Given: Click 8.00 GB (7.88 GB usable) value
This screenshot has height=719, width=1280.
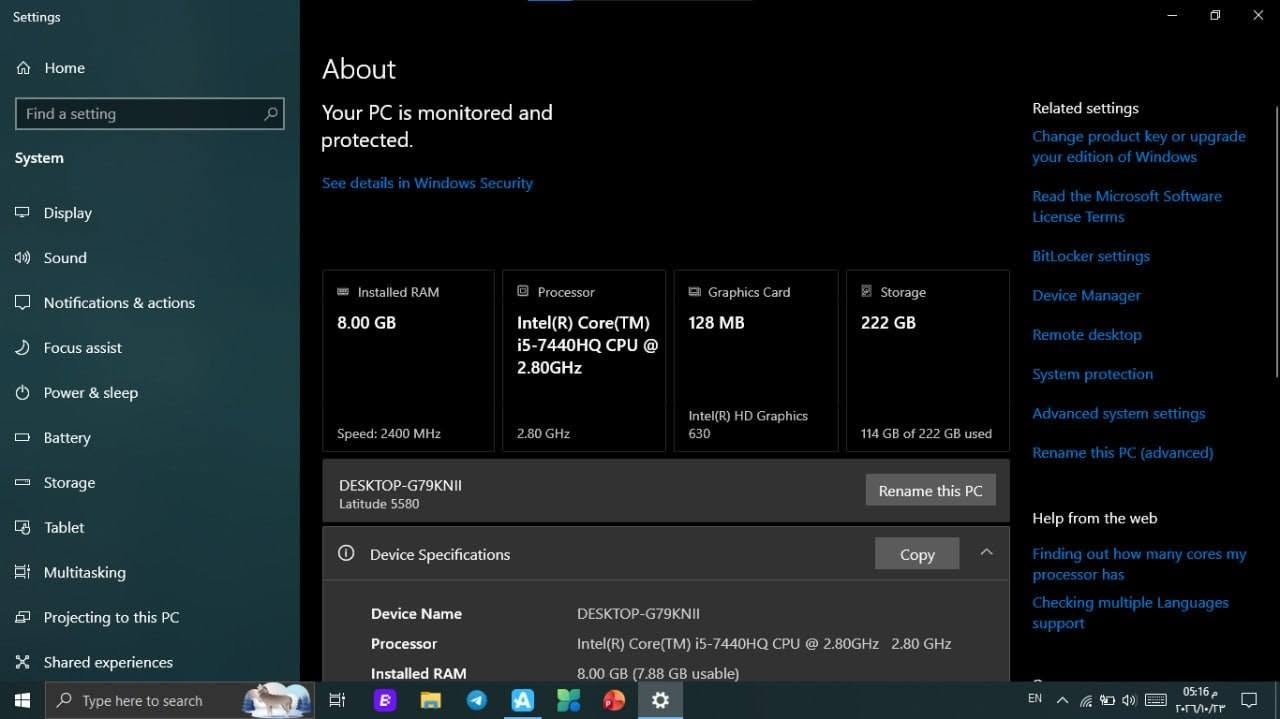Looking at the screenshot, I should (658, 673).
